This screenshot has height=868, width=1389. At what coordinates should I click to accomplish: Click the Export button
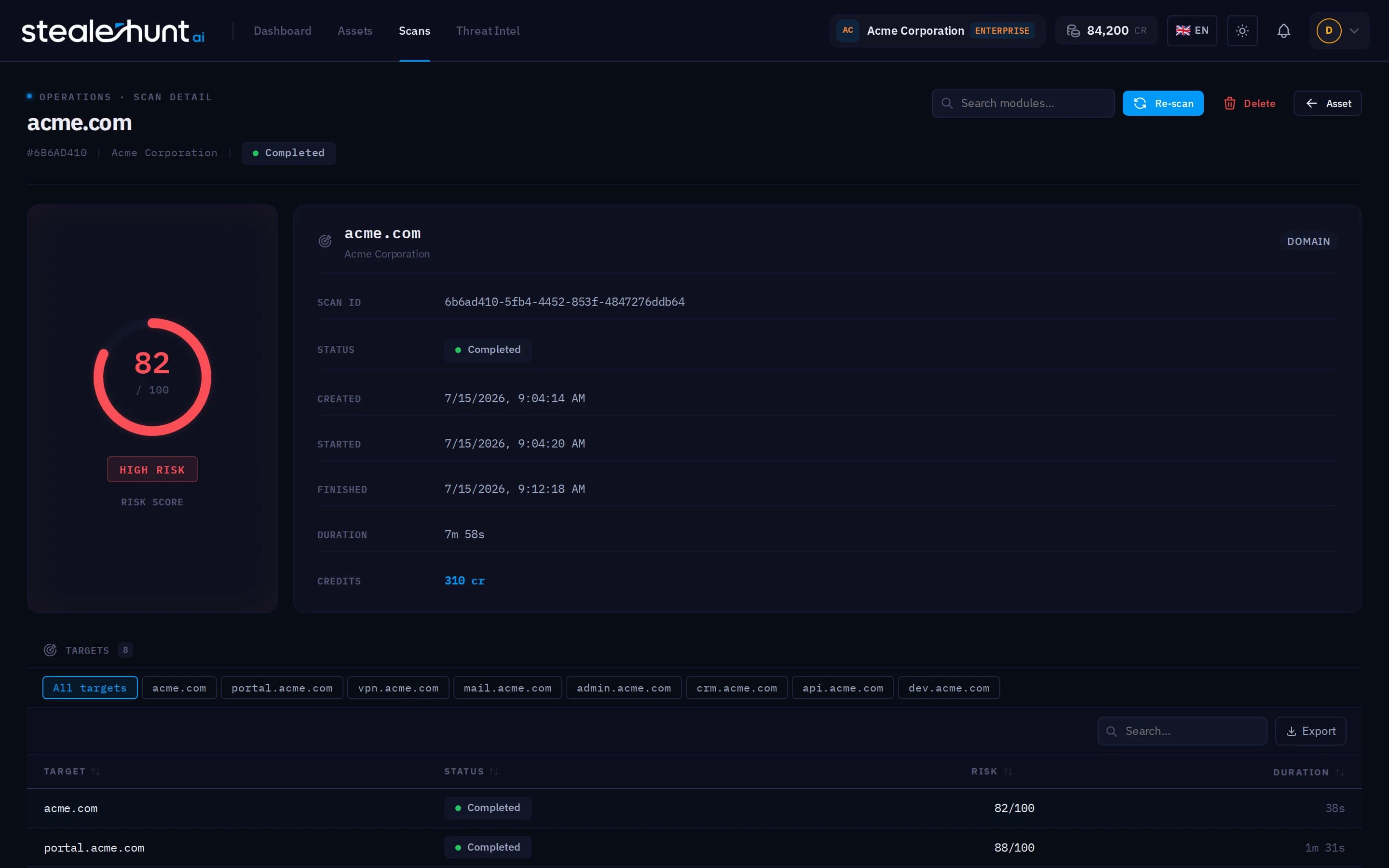click(1310, 732)
